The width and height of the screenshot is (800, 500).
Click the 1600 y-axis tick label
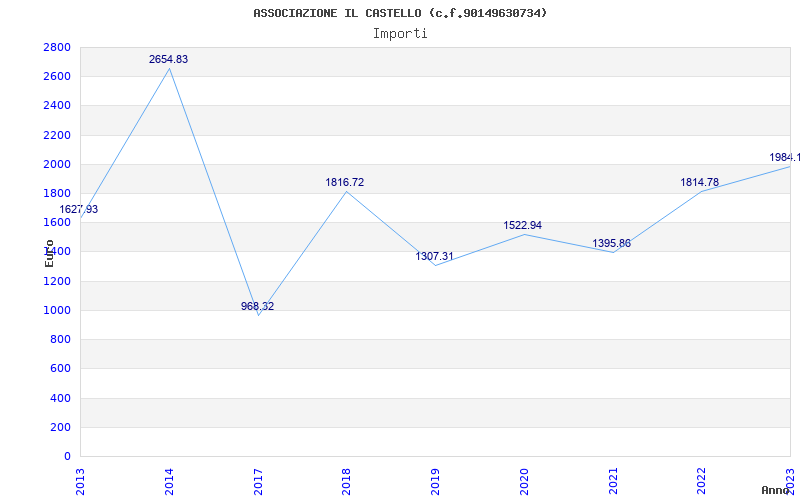pyautogui.click(x=57, y=222)
